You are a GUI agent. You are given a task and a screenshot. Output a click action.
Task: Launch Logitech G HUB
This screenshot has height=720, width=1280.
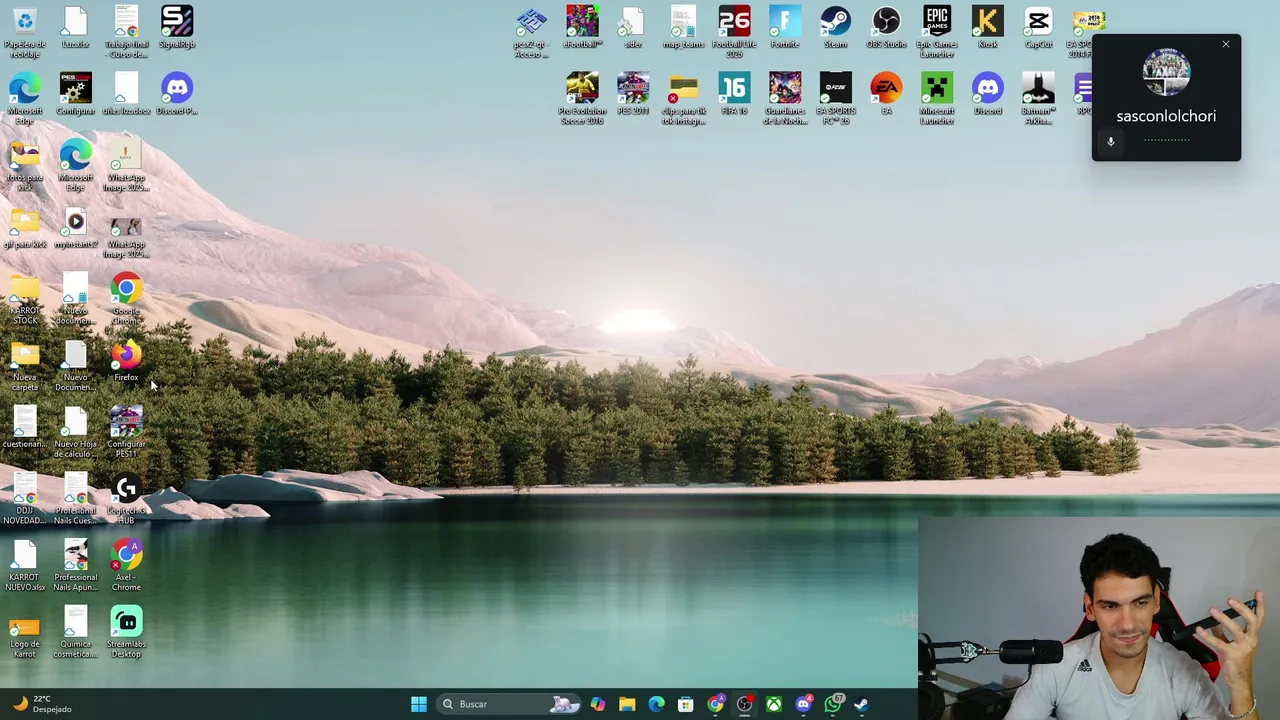click(x=126, y=499)
